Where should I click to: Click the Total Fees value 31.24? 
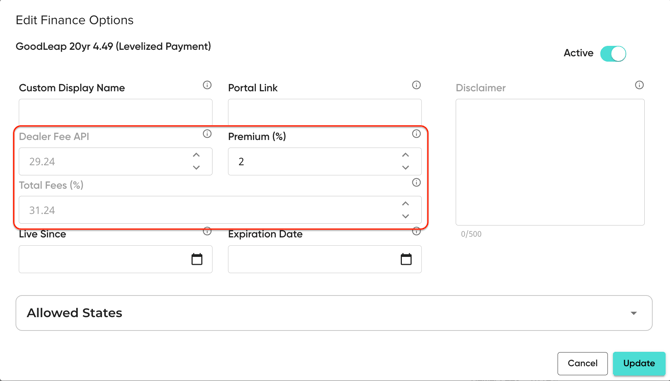point(42,211)
